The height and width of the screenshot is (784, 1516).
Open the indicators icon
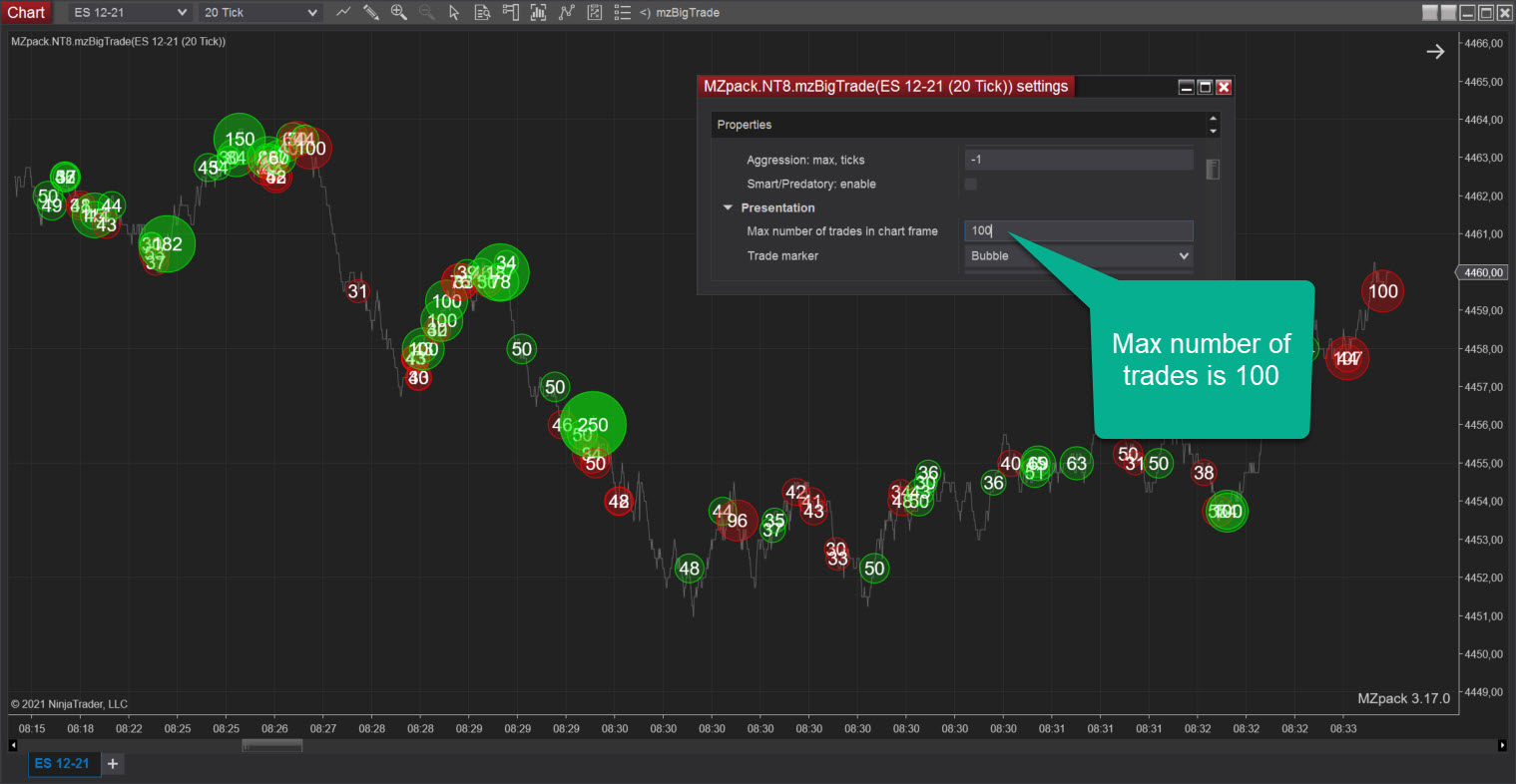[566, 12]
